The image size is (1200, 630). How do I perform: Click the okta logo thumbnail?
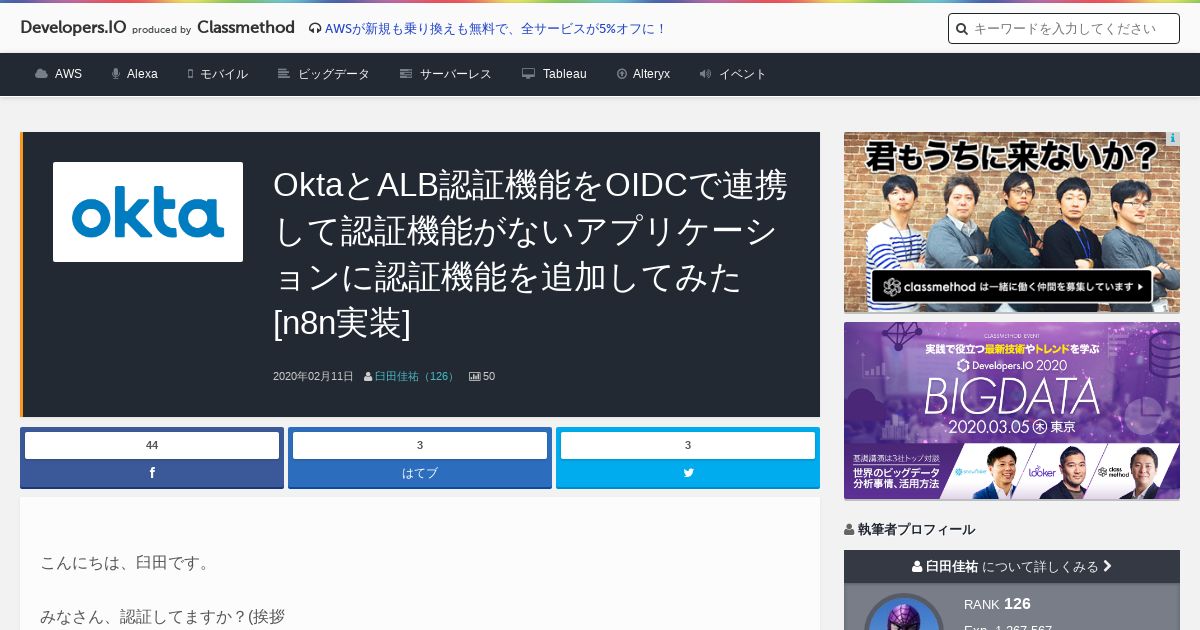coord(148,212)
